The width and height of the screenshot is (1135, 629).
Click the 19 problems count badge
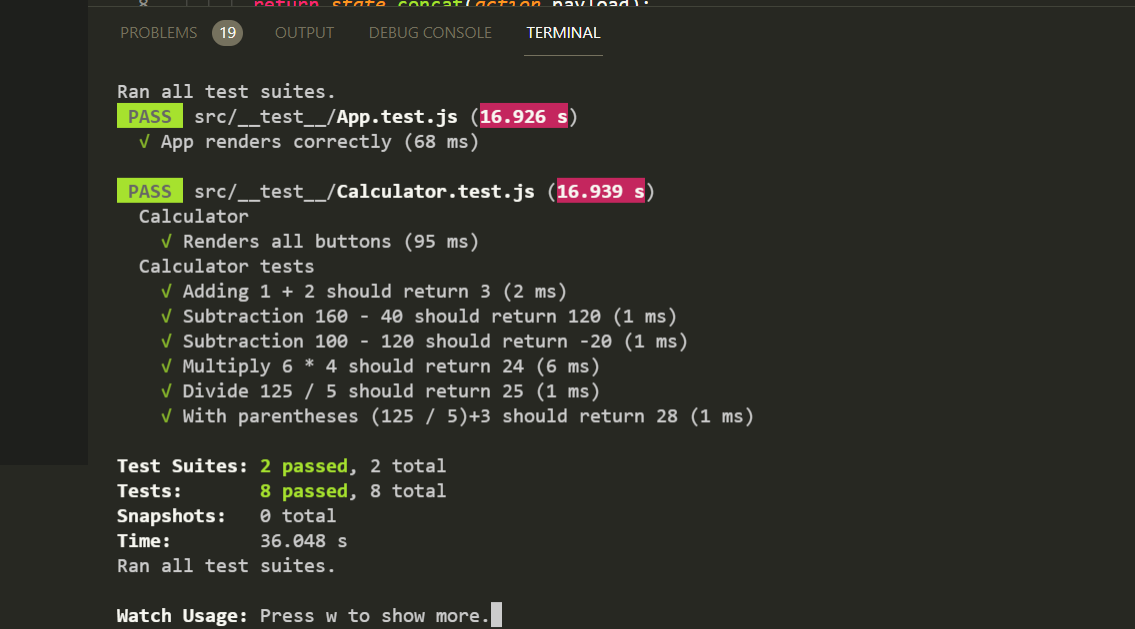click(x=228, y=32)
